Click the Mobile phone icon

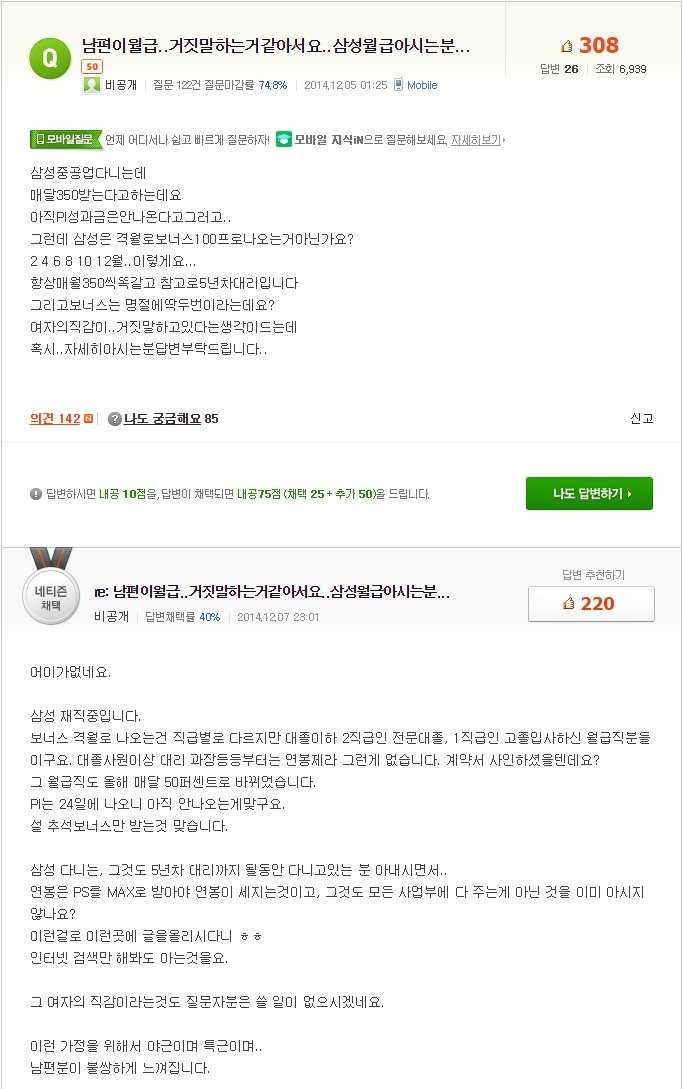click(x=398, y=85)
